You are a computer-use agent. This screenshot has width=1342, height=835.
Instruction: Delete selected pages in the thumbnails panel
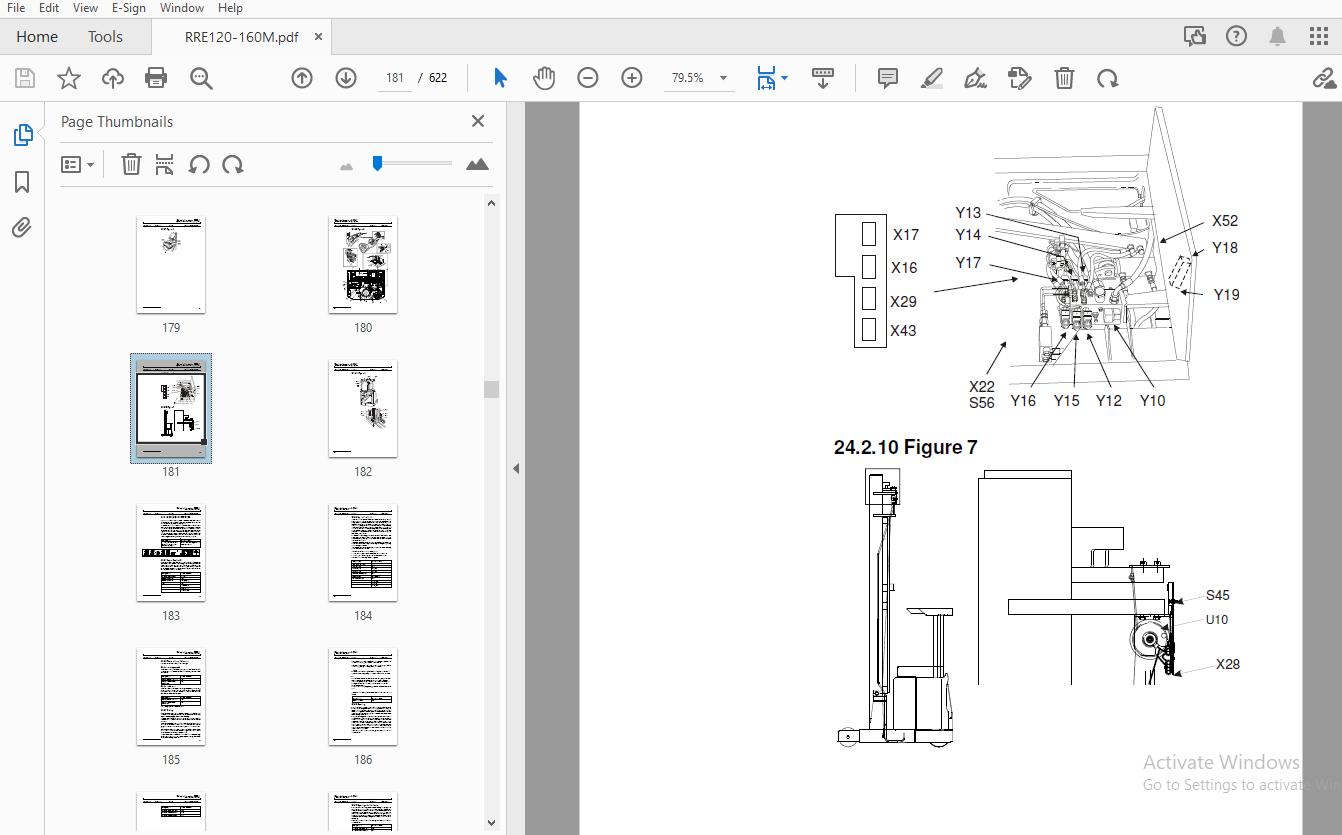tap(131, 164)
